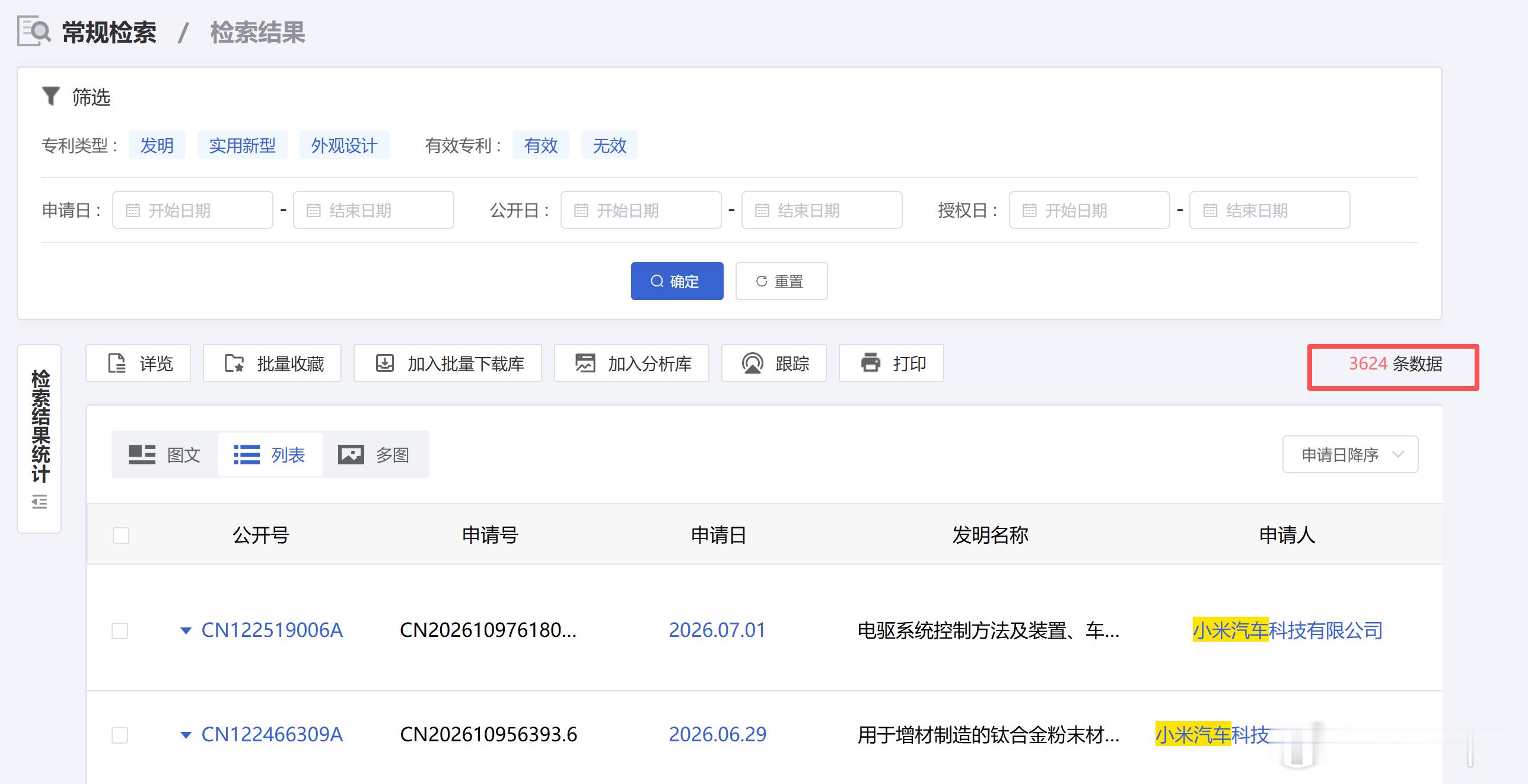Open publication number link CN122519006A
Viewport: 1528px width, 784px height.
[272, 630]
